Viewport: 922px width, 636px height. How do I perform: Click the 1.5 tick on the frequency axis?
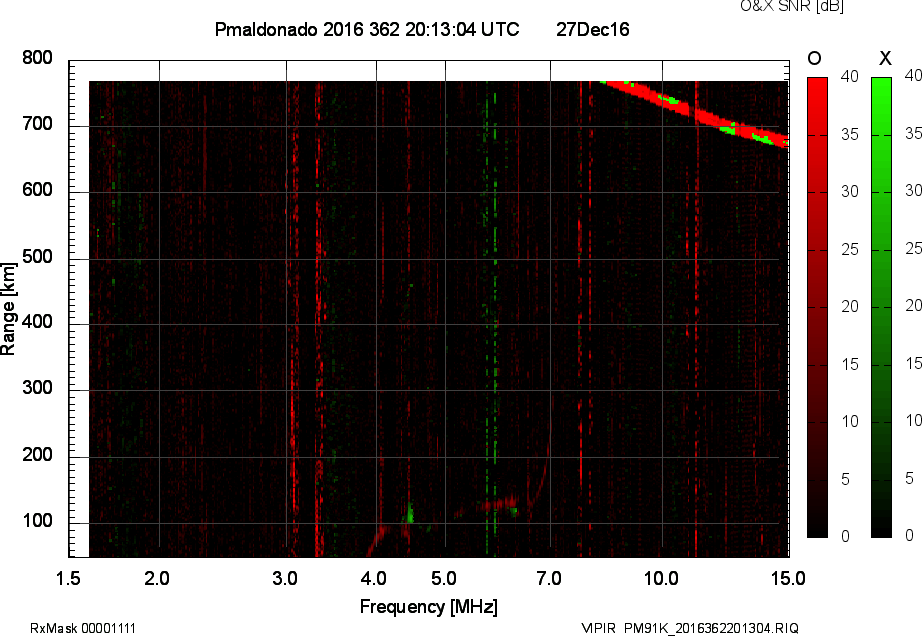[68, 578]
